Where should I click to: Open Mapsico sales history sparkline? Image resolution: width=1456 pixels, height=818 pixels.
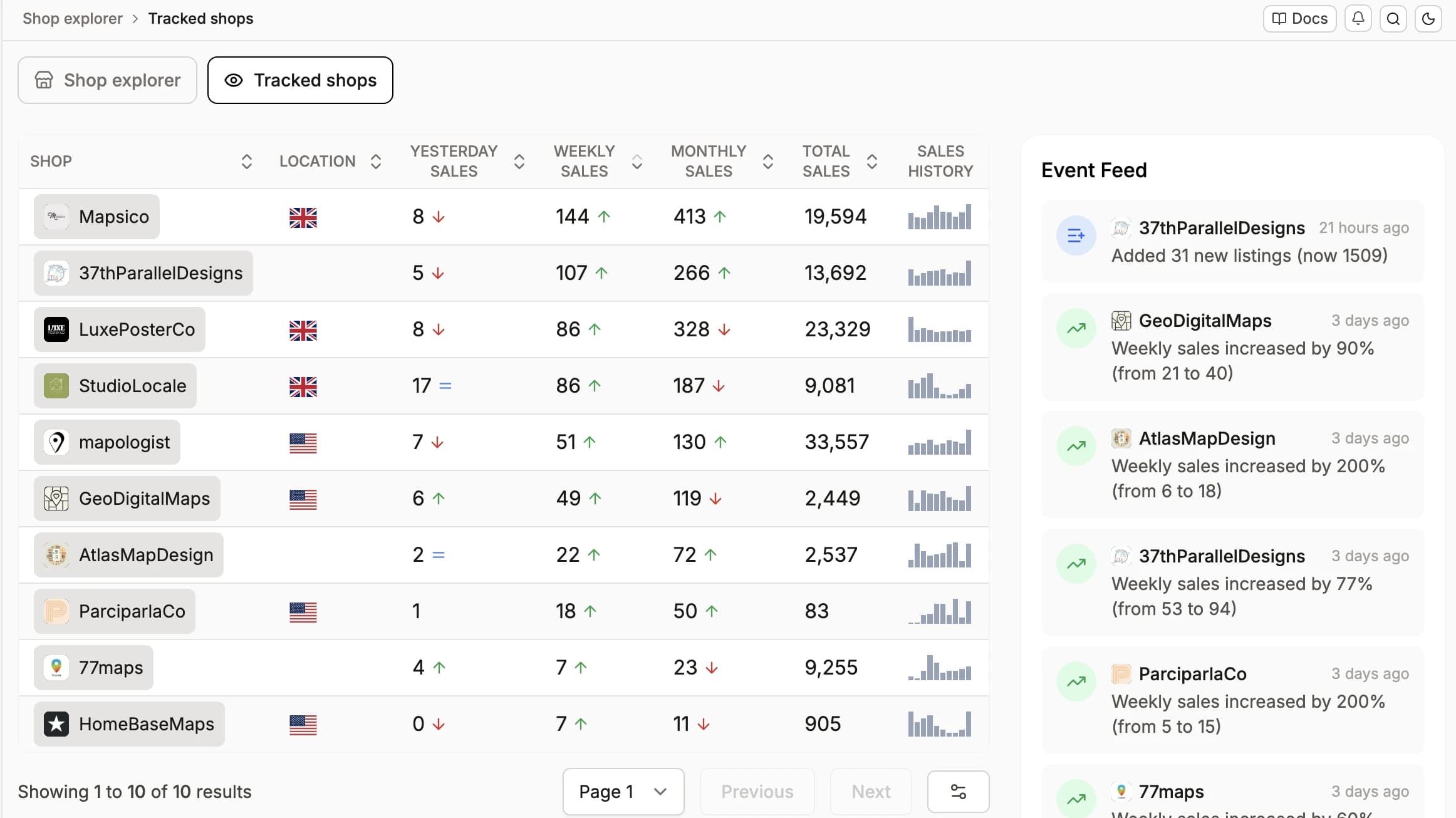tap(940, 217)
